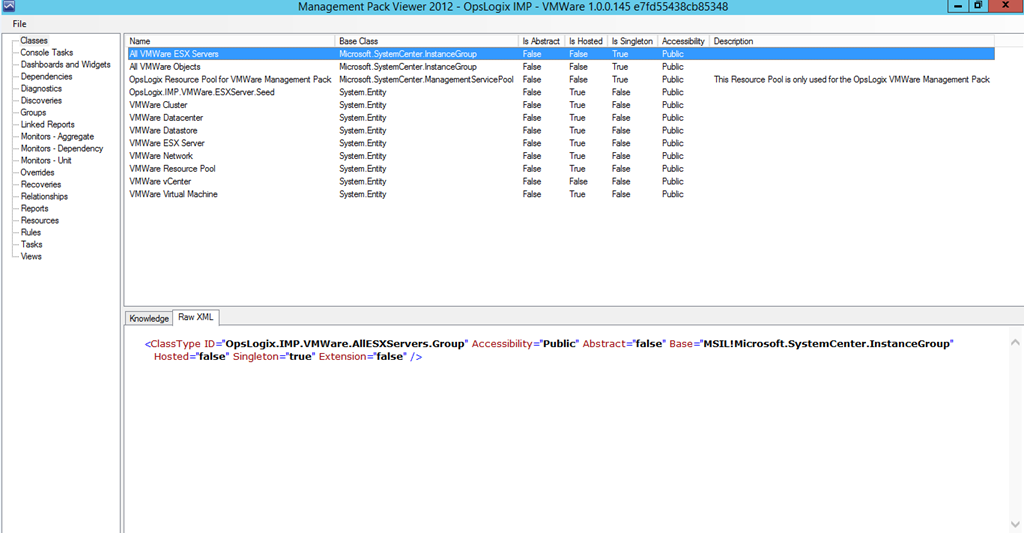Choose Relationships in the left tree
This screenshot has height=533, width=1024.
click(x=44, y=197)
